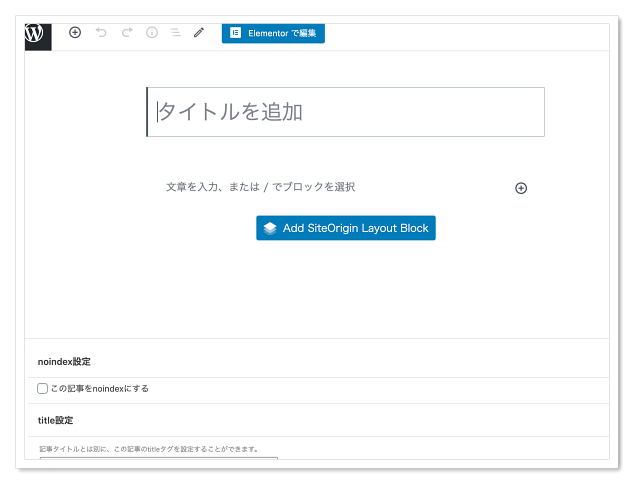This screenshot has height=484, width=634.
Task: Open the block inserter plus icon in toolbar
Action: point(75,33)
